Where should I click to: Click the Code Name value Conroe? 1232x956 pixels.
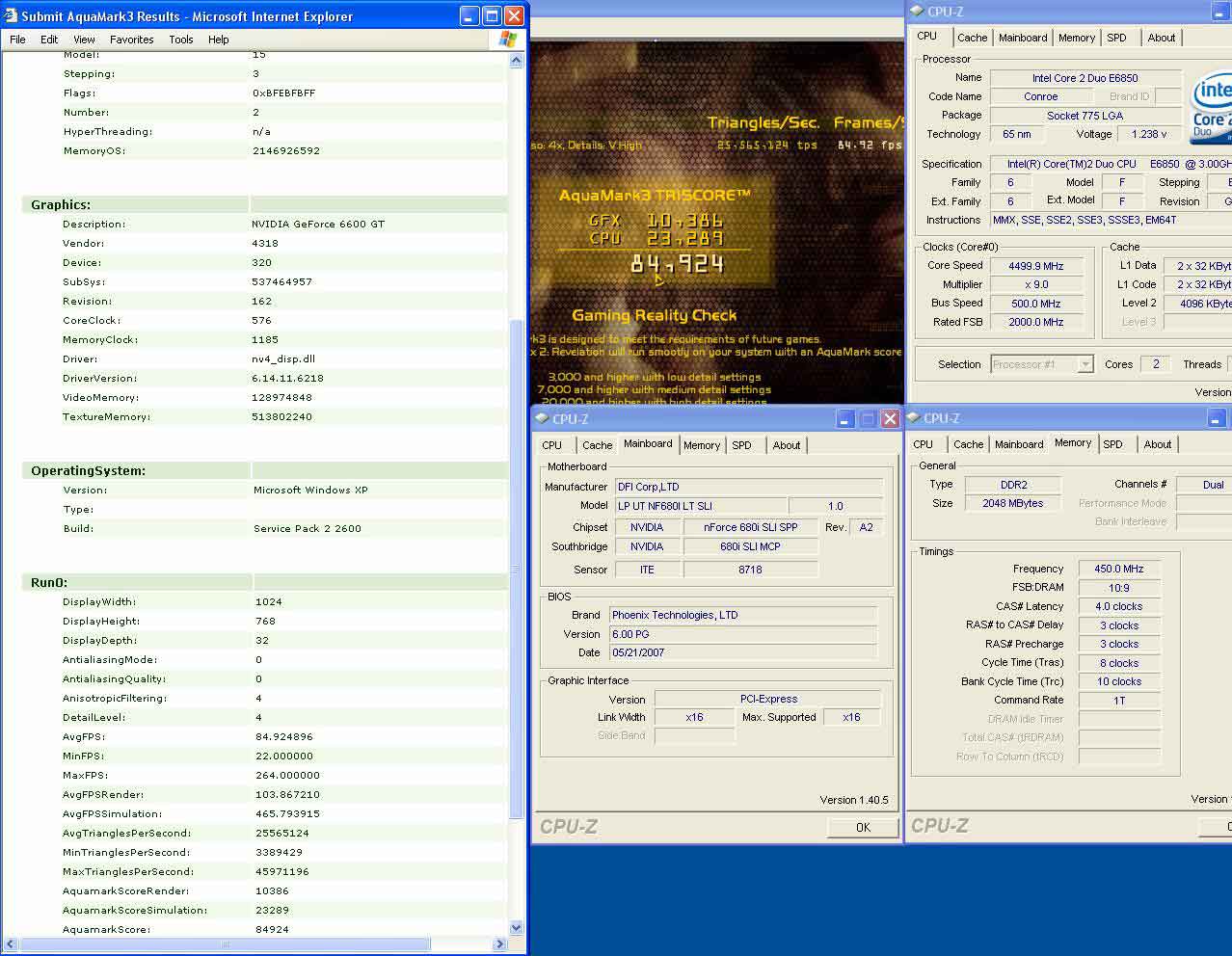[1040, 96]
